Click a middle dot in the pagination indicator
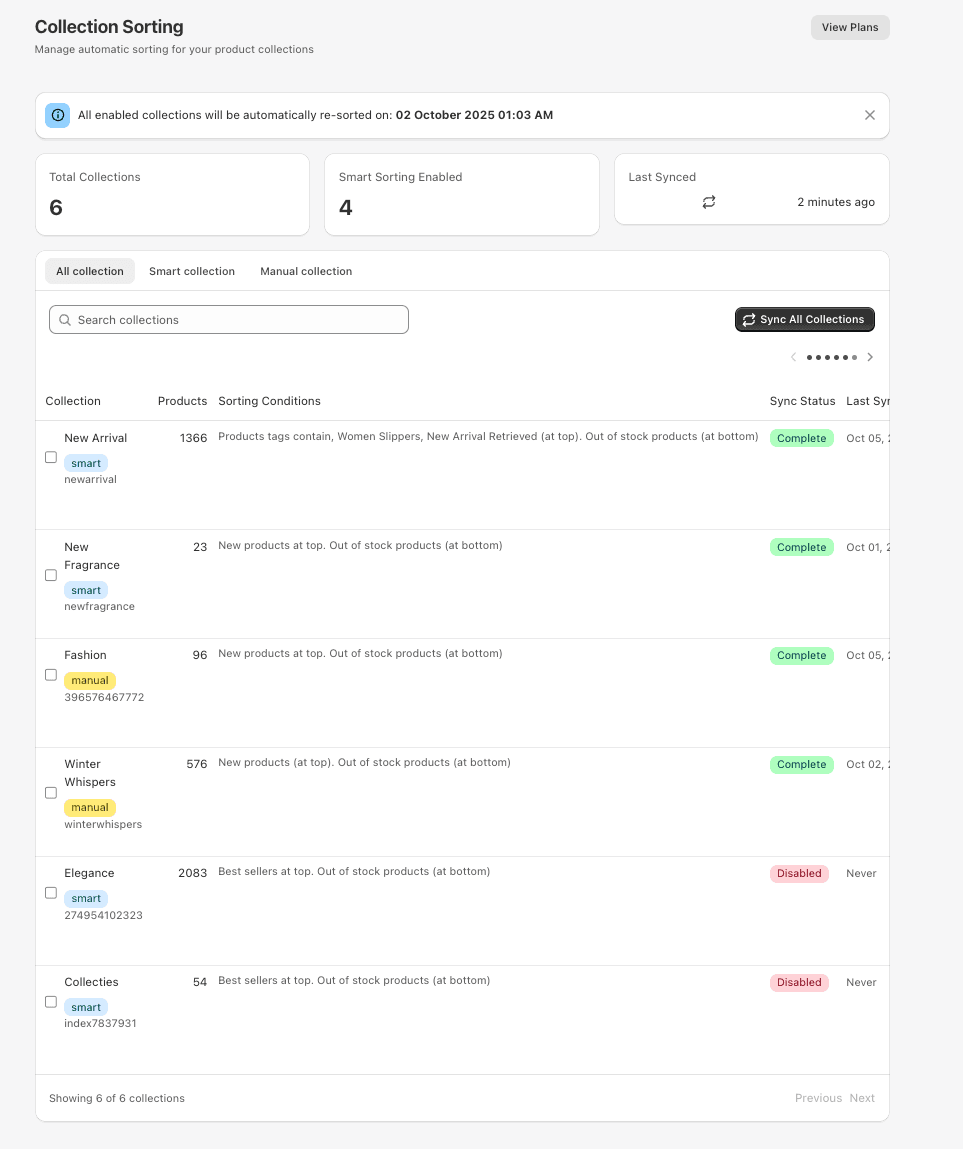The width and height of the screenshot is (963, 1149). pos(831,357)
